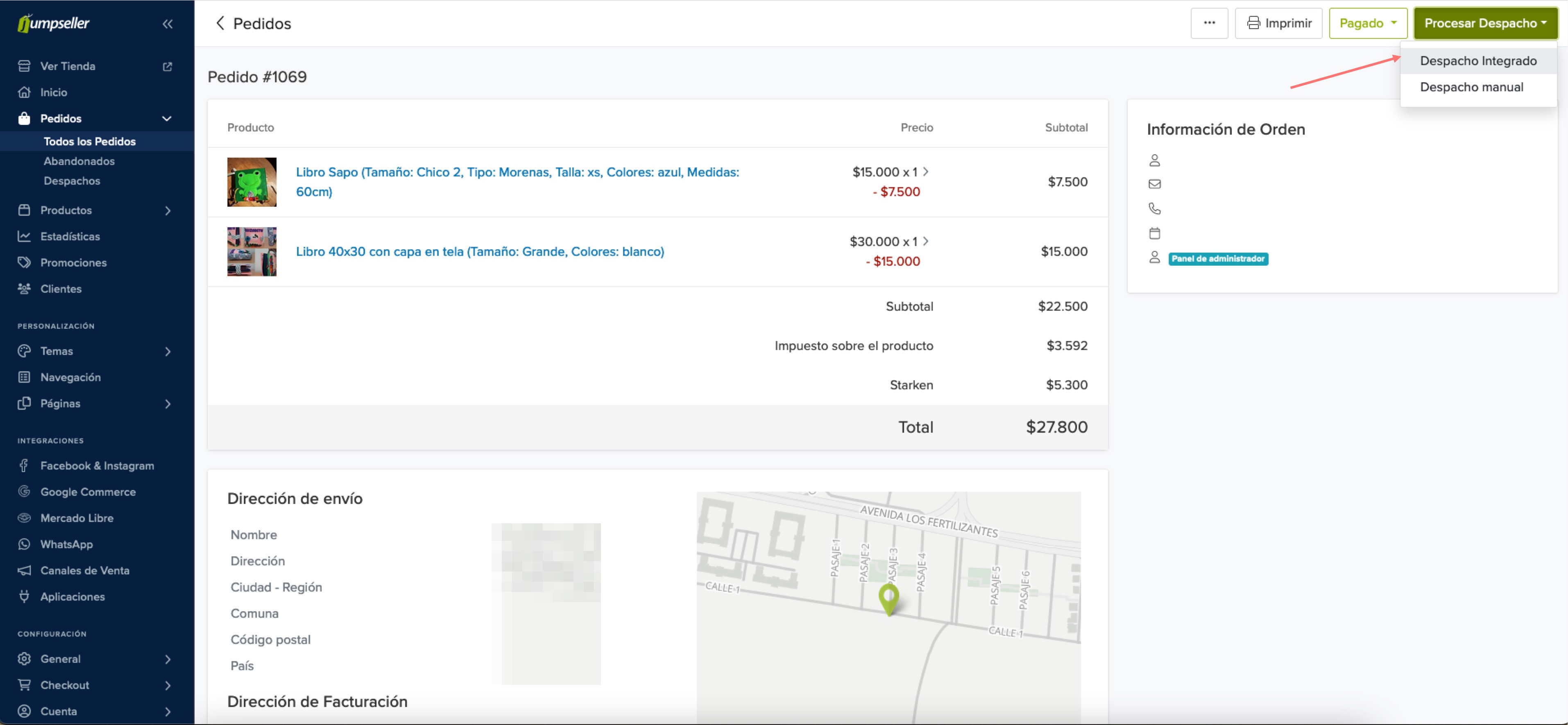
Task: Open the Pagado status dropdown
Action: (1368, 23)
